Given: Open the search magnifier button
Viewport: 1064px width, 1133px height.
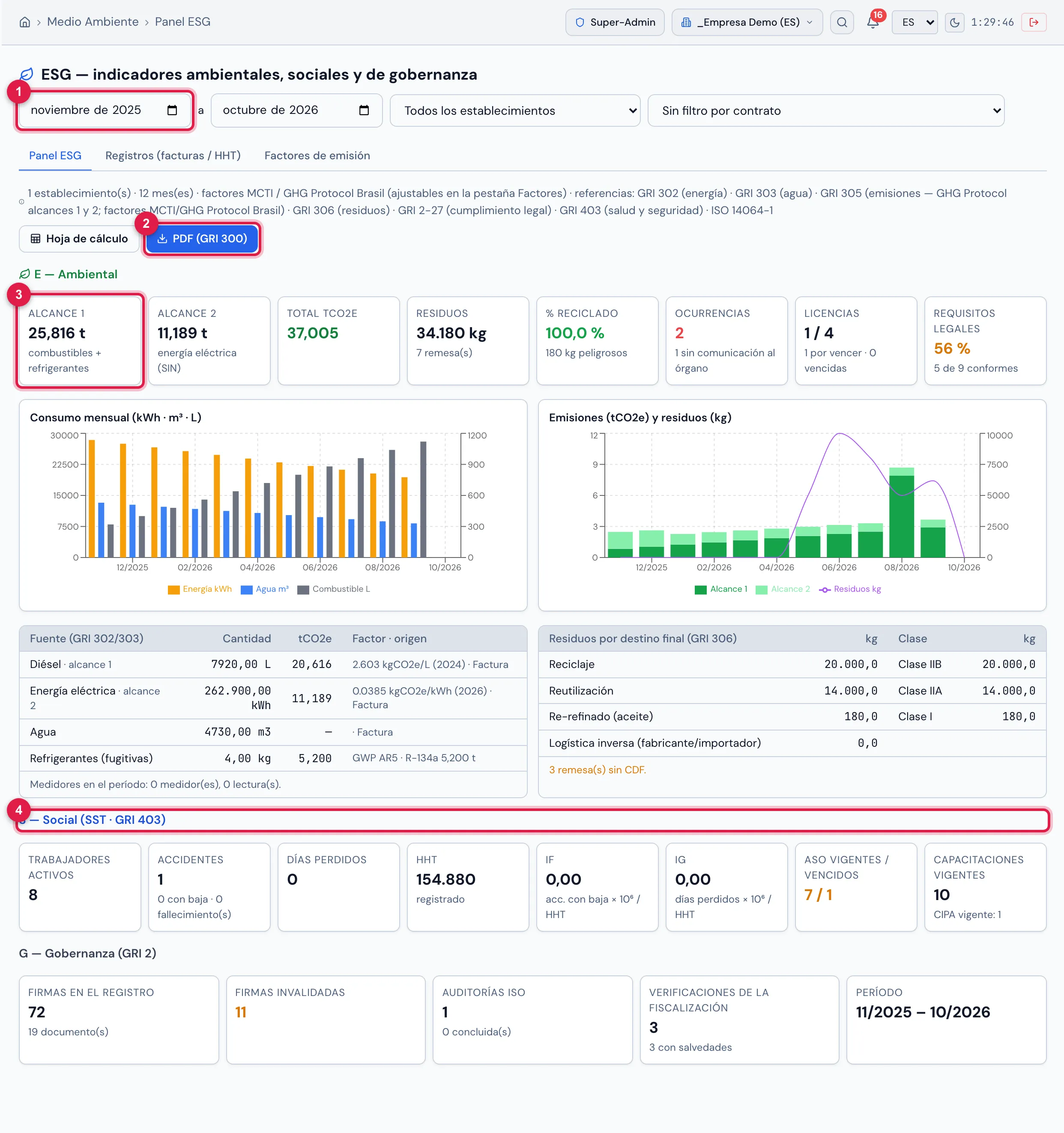Looking at the screenshot, I should click(842, 22).
